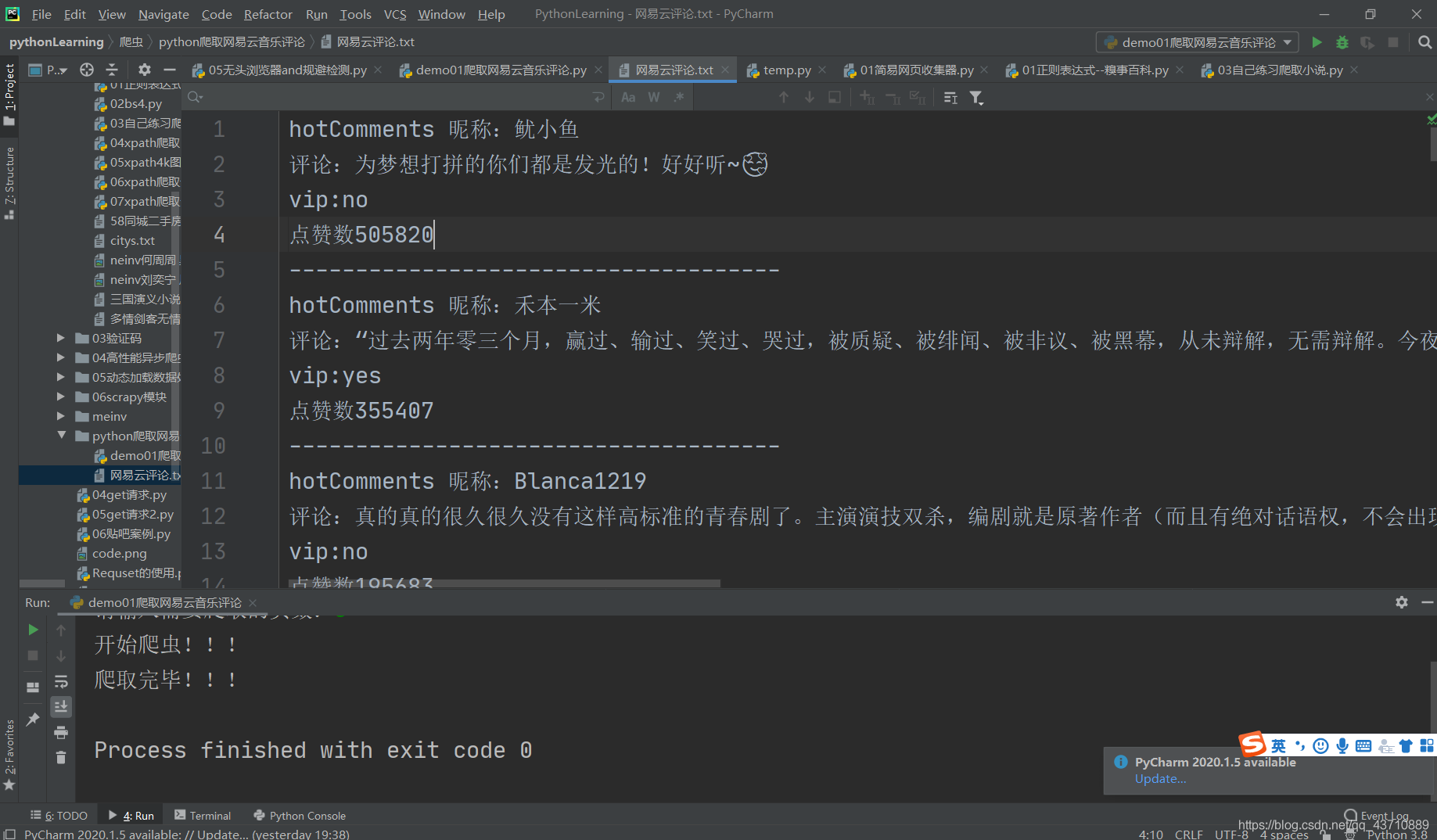Open the Sogou input method logo
The width and height of the screenshot is (1437, 840).
1252,744
